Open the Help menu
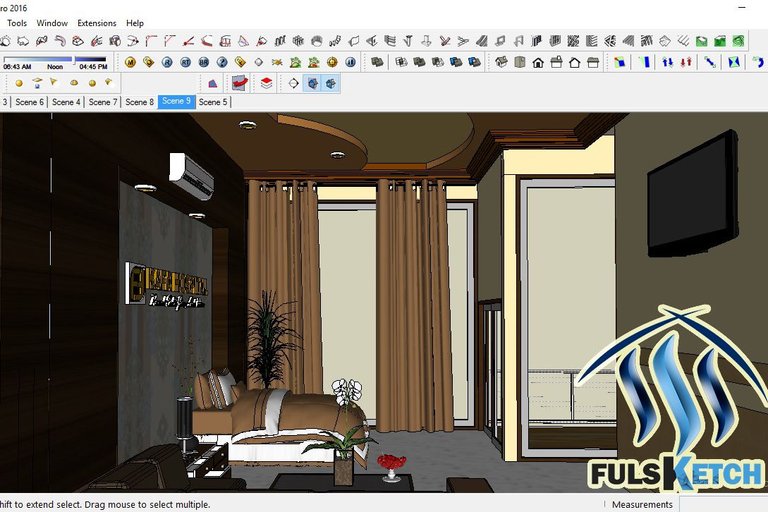 pos(135,23)
